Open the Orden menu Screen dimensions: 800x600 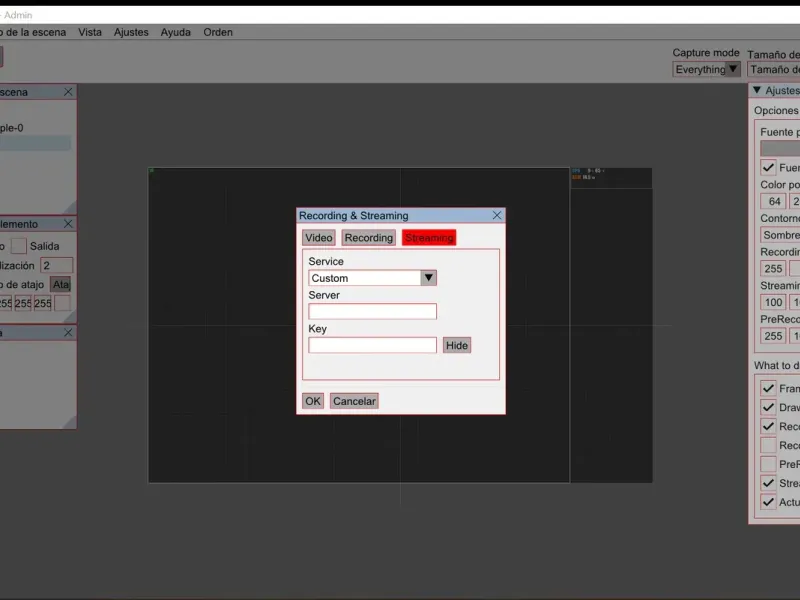(x=218, y=32)
